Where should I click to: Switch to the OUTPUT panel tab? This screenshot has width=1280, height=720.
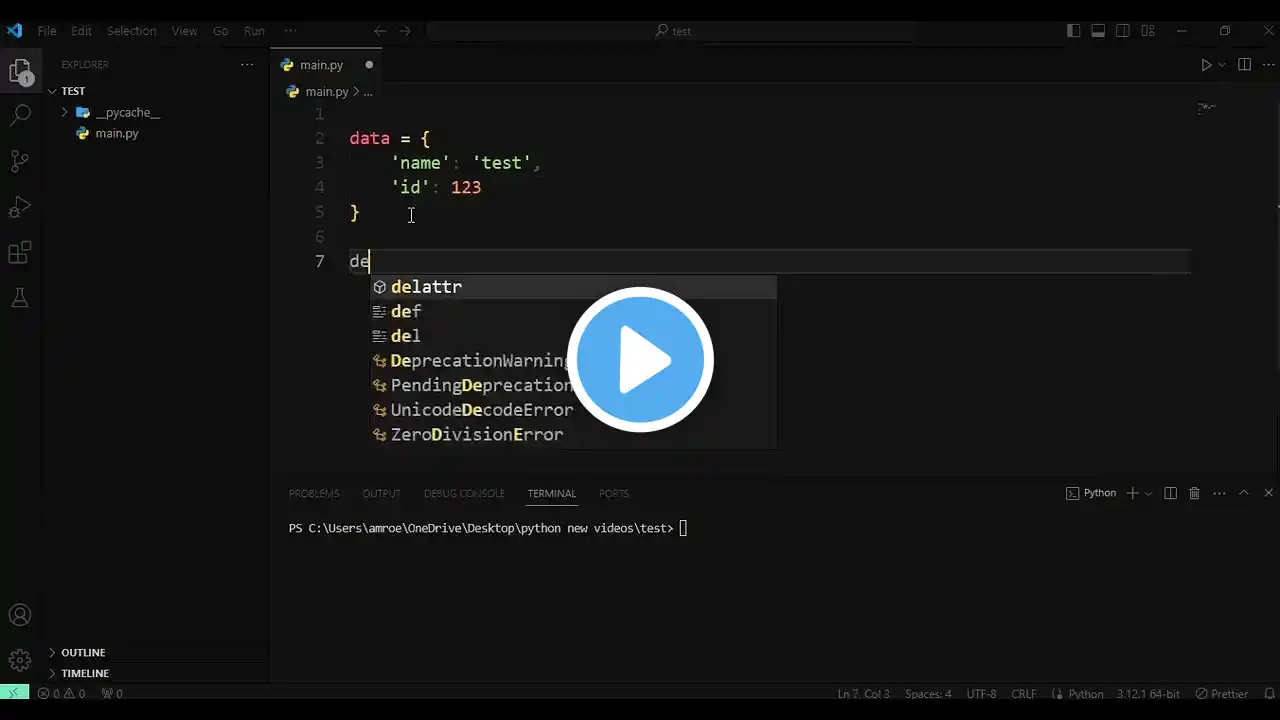(381, 493)
